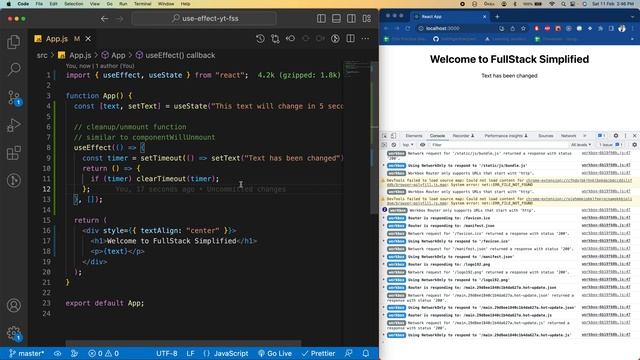The height and width of the screenshot is (360, 640).
Task: Activate the DevTools inspect element picker
Action: [x=384, y=136]
